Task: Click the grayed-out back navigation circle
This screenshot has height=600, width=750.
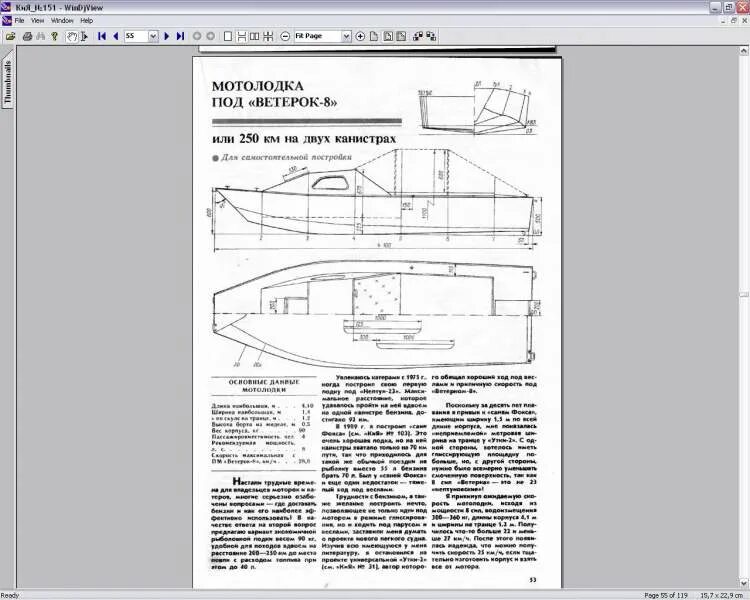Action: coord(197,36)
